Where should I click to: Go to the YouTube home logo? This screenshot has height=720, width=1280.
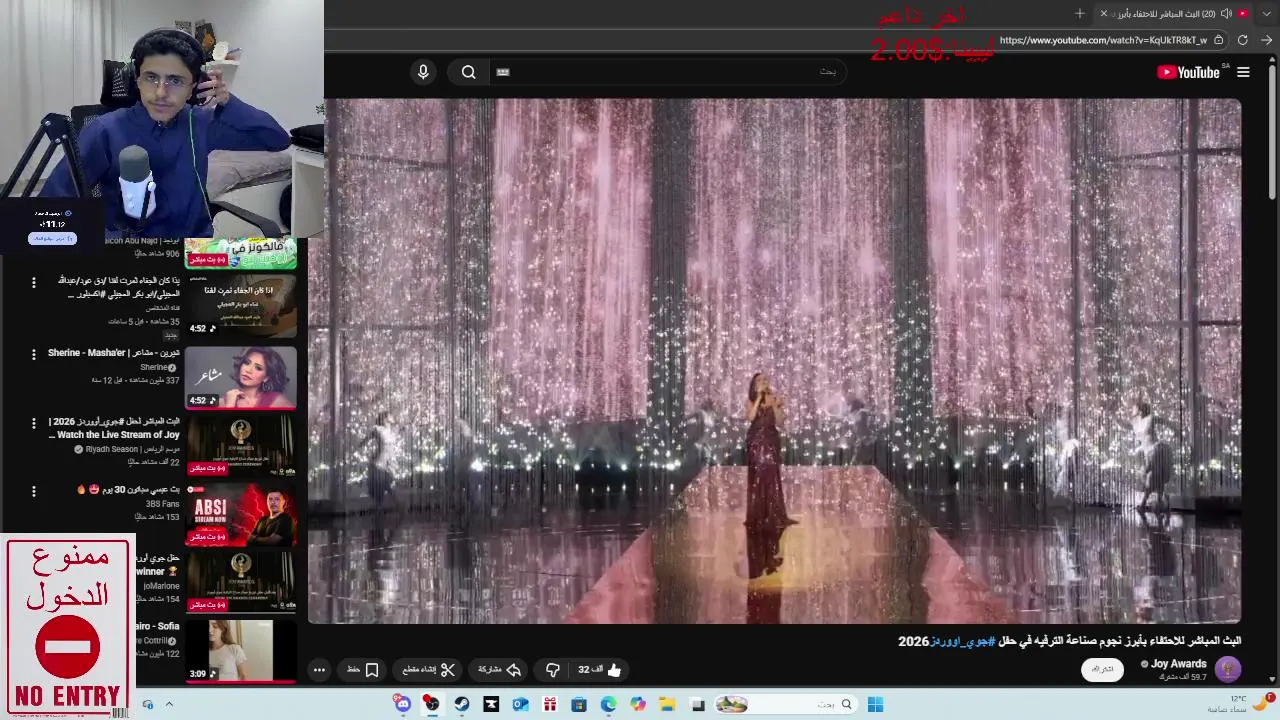(x=1188, y=72)
